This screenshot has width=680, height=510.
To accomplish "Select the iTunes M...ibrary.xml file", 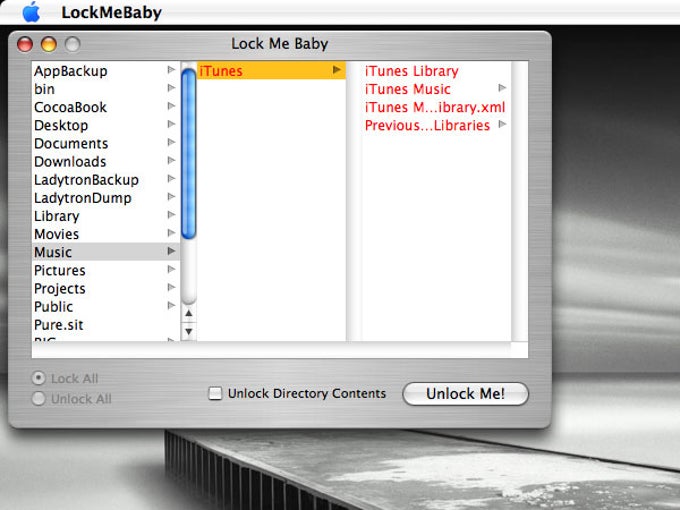I will click(x=437, y=107).
